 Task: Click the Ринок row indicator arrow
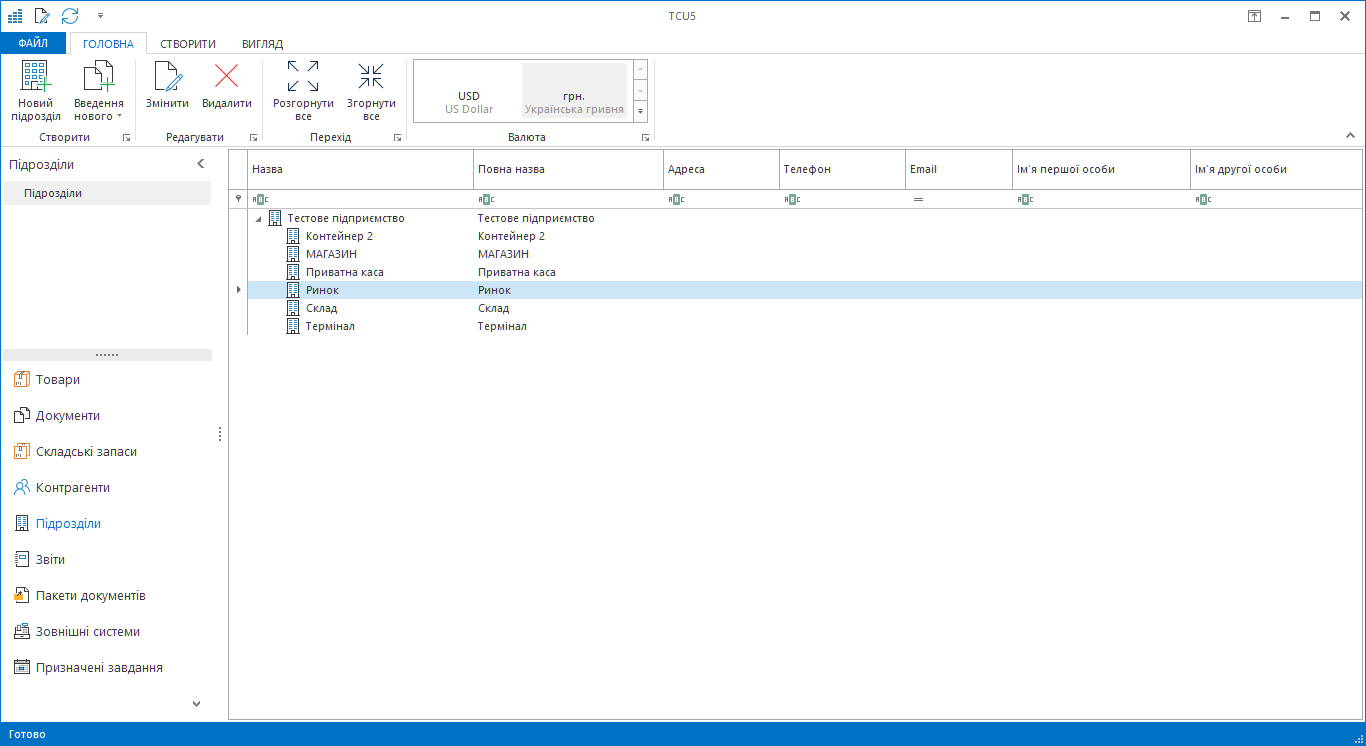tap(238, 290)
